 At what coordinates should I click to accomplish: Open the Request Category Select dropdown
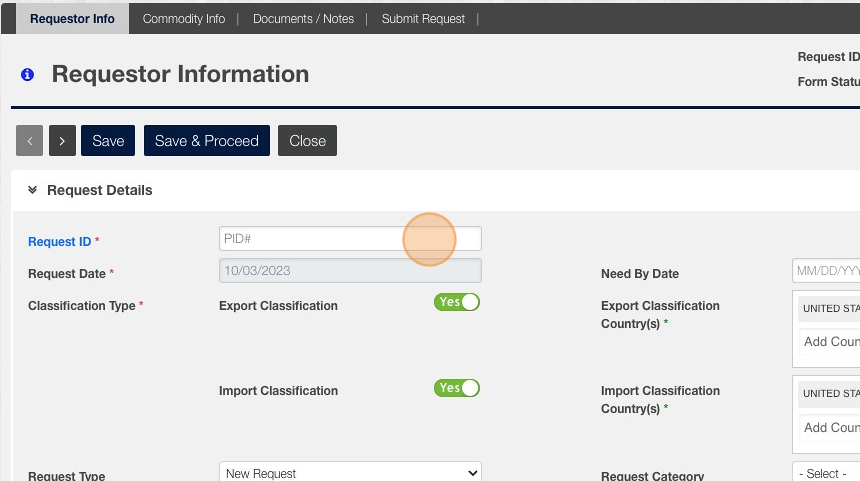point(826,473)
